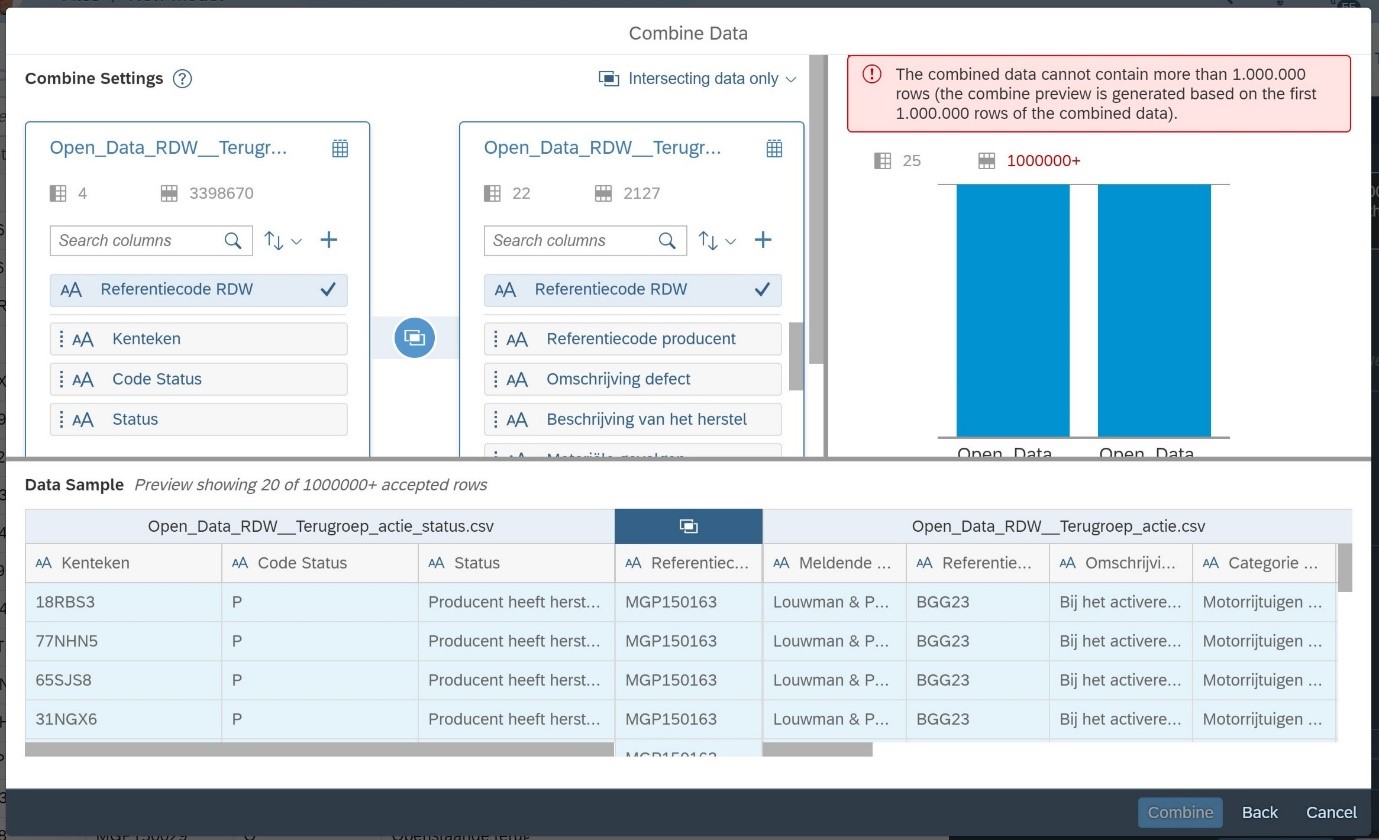Image resolution: width=1379 pixels, height=840 pixels.
Task: Open grid view icon of left dataset card
Action: [340, 148]
